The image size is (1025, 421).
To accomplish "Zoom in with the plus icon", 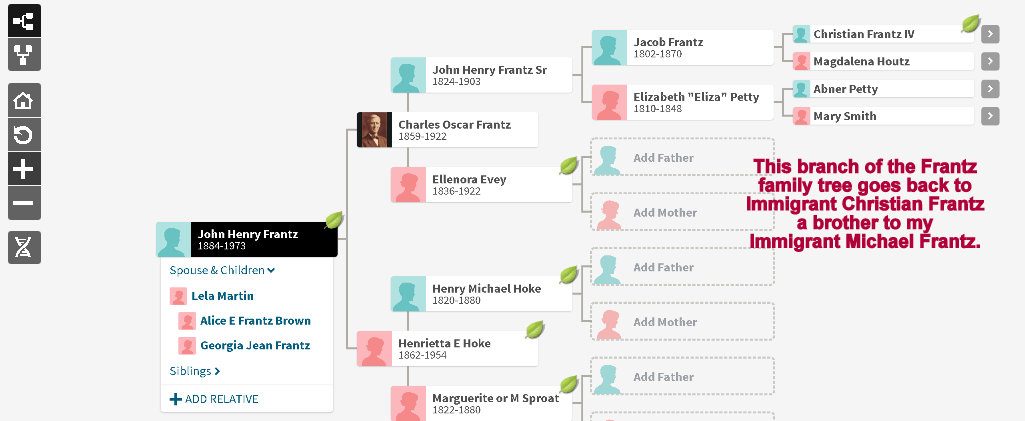I will (x=24, y=169).
